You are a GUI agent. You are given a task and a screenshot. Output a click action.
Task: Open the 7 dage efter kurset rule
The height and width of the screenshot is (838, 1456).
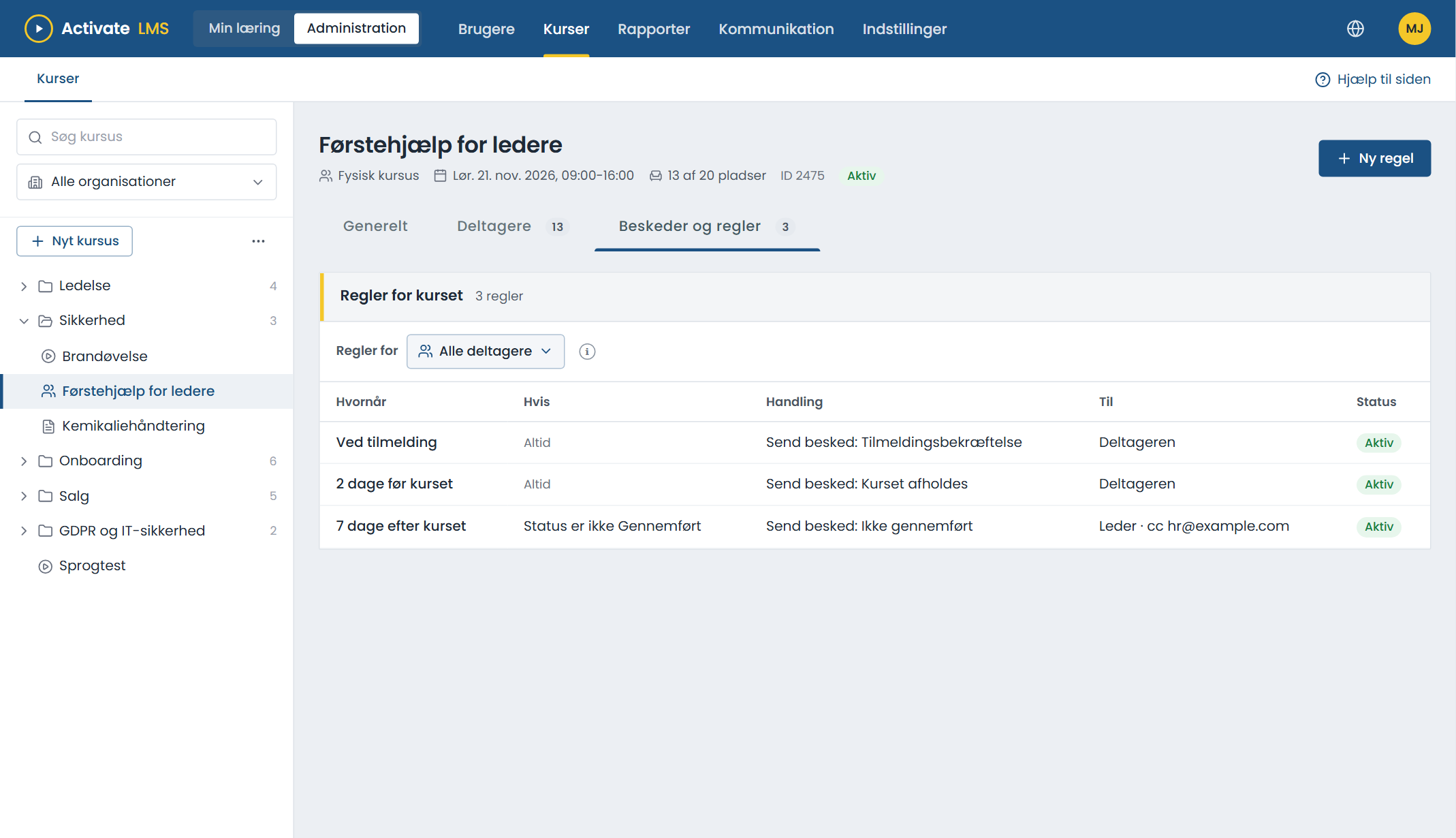(x=874, y=527)
